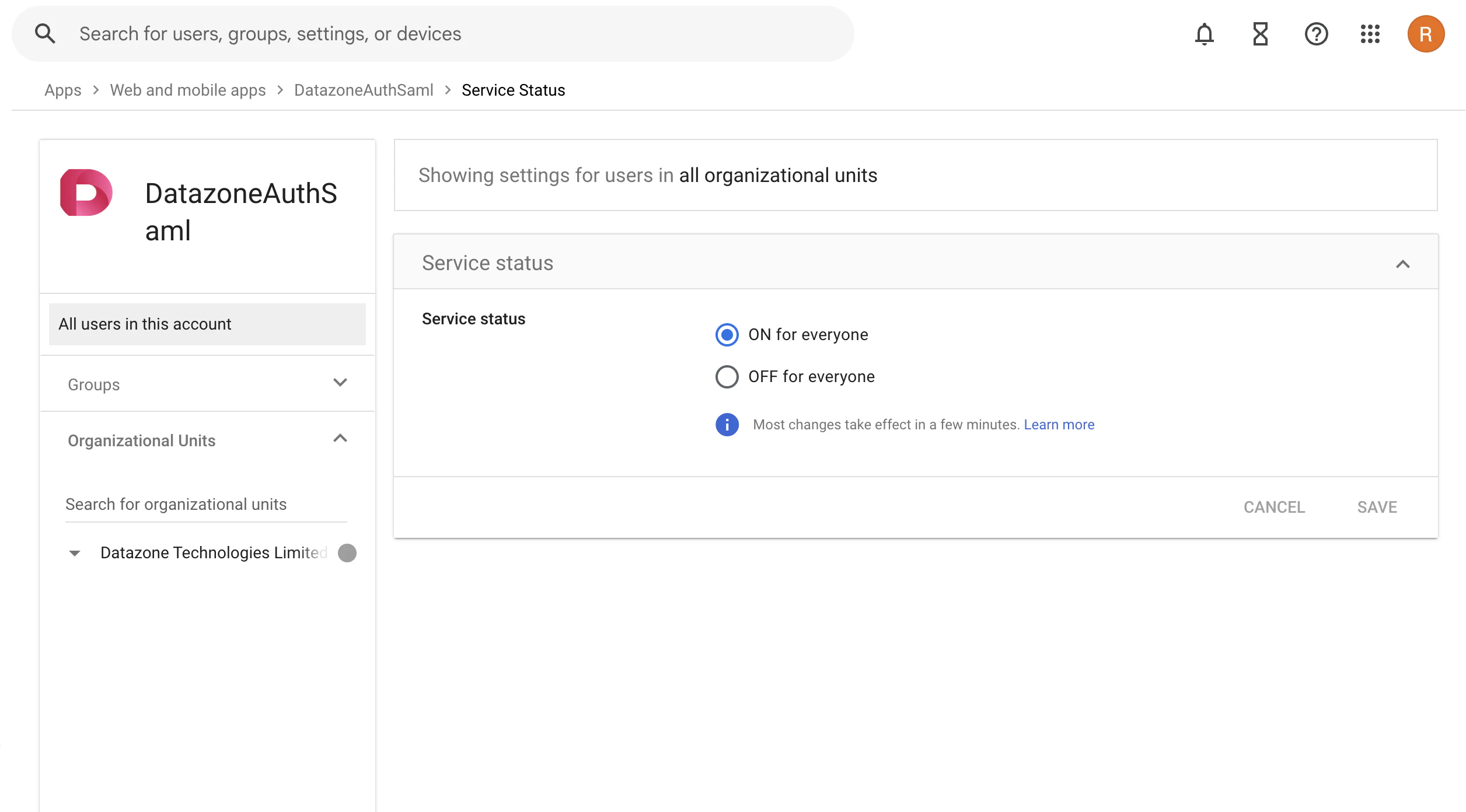The image size is (1466, 812).
Task: Click the search magnifier icon
Action: coord(46,33)
